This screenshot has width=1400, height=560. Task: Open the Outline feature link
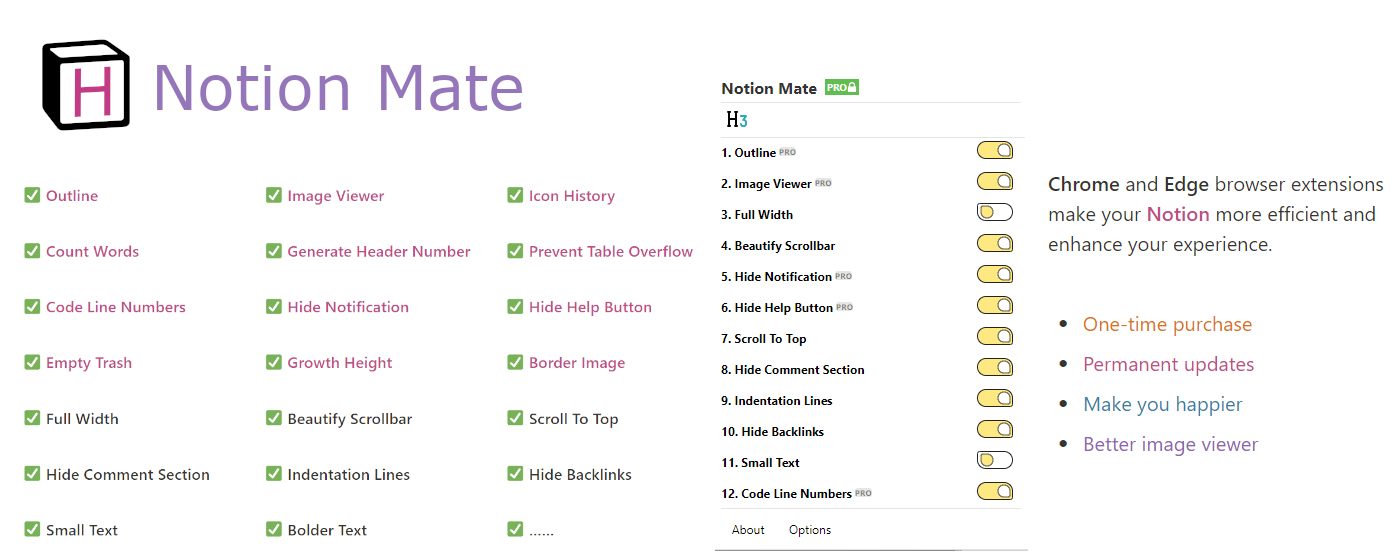72,196
